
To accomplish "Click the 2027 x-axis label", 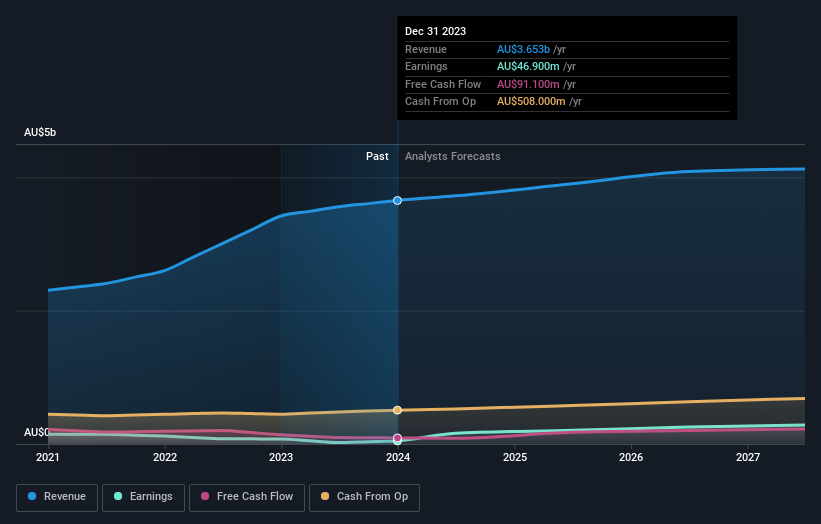I will (748, 457).
